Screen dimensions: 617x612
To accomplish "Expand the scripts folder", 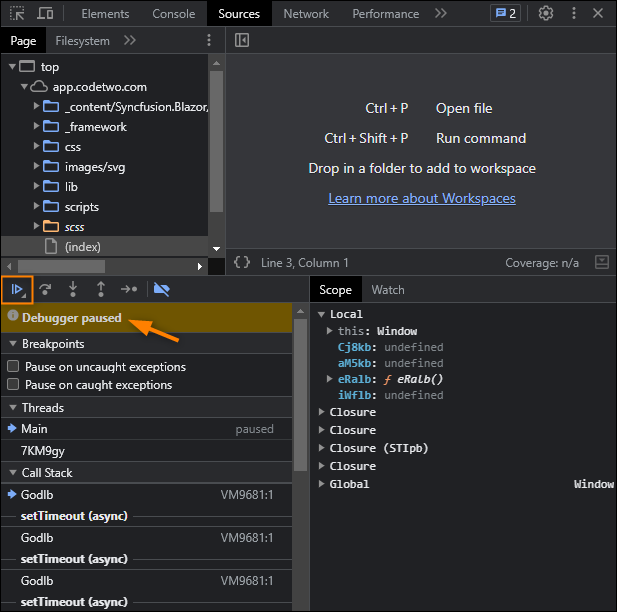I will pos(36,206).
